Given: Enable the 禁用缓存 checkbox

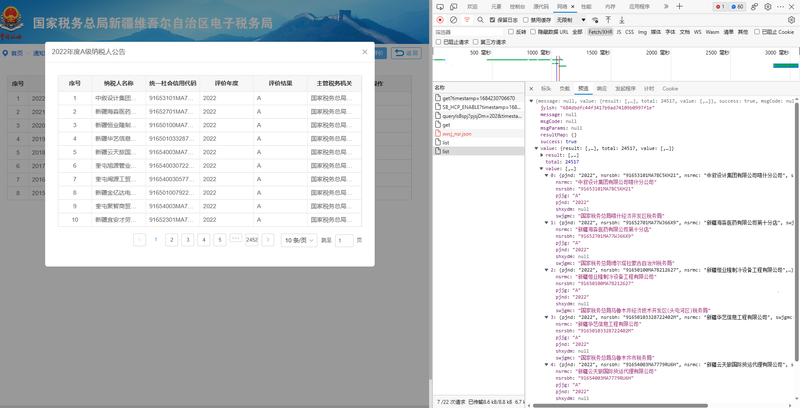Looking at the screenshot, I should click(x=526, y=20).
